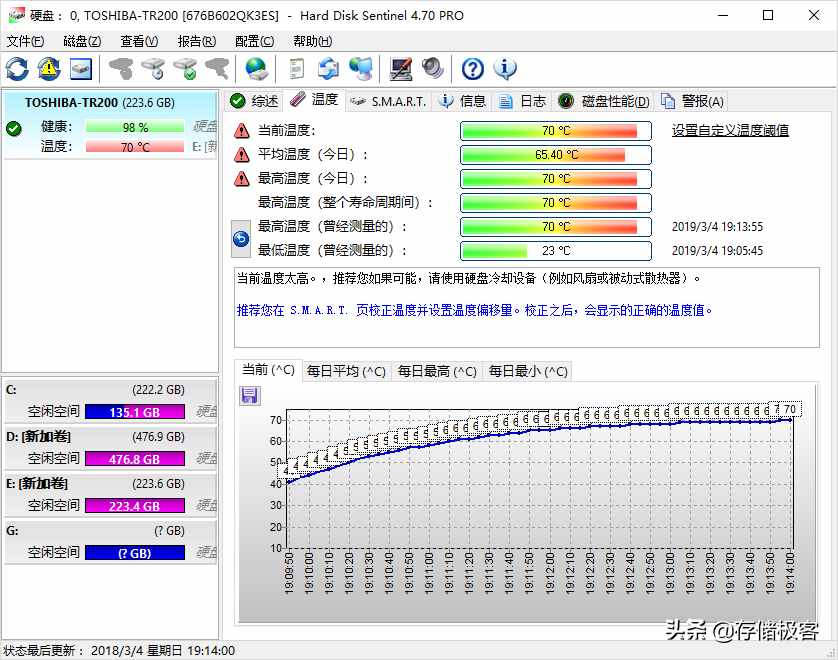Click the send report by mail icon
Screen dimensions: 838x660
point(328,69)
